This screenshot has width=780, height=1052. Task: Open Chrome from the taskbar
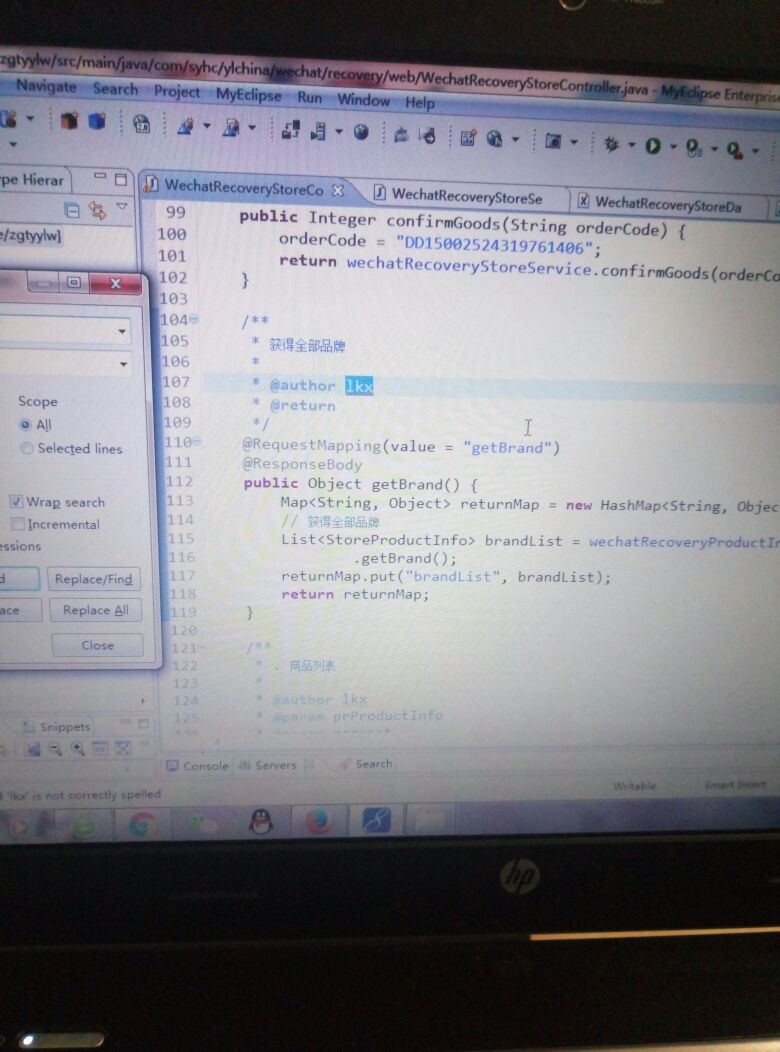(143, 825)
